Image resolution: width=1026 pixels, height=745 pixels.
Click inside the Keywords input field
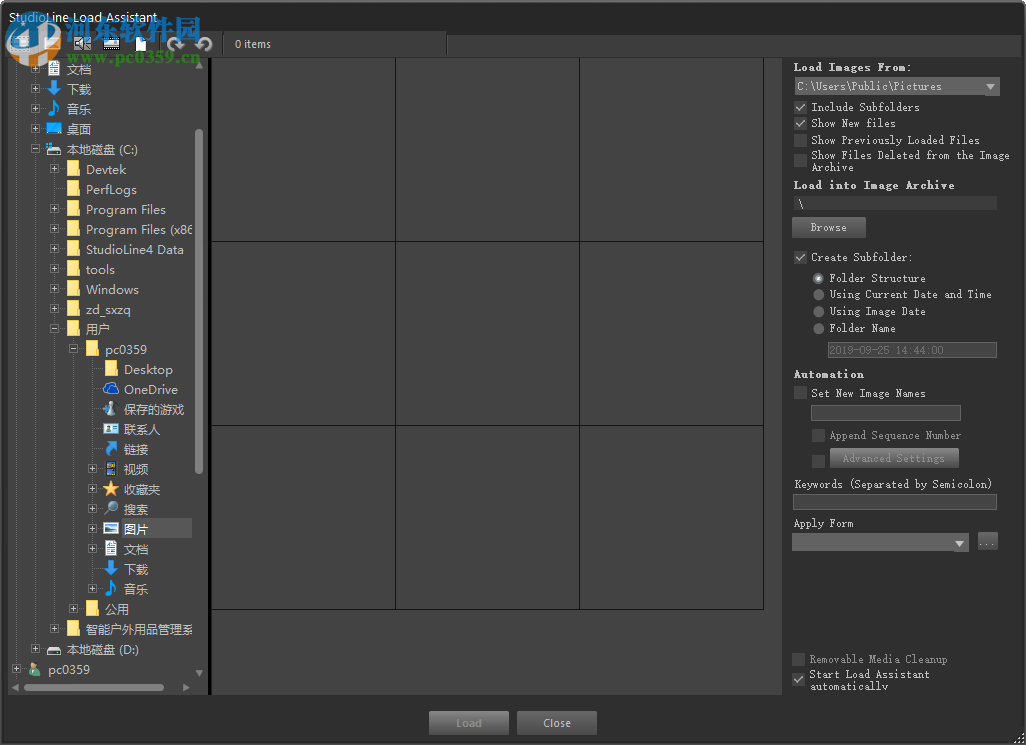pyautogui.click(x=894, y=501)
